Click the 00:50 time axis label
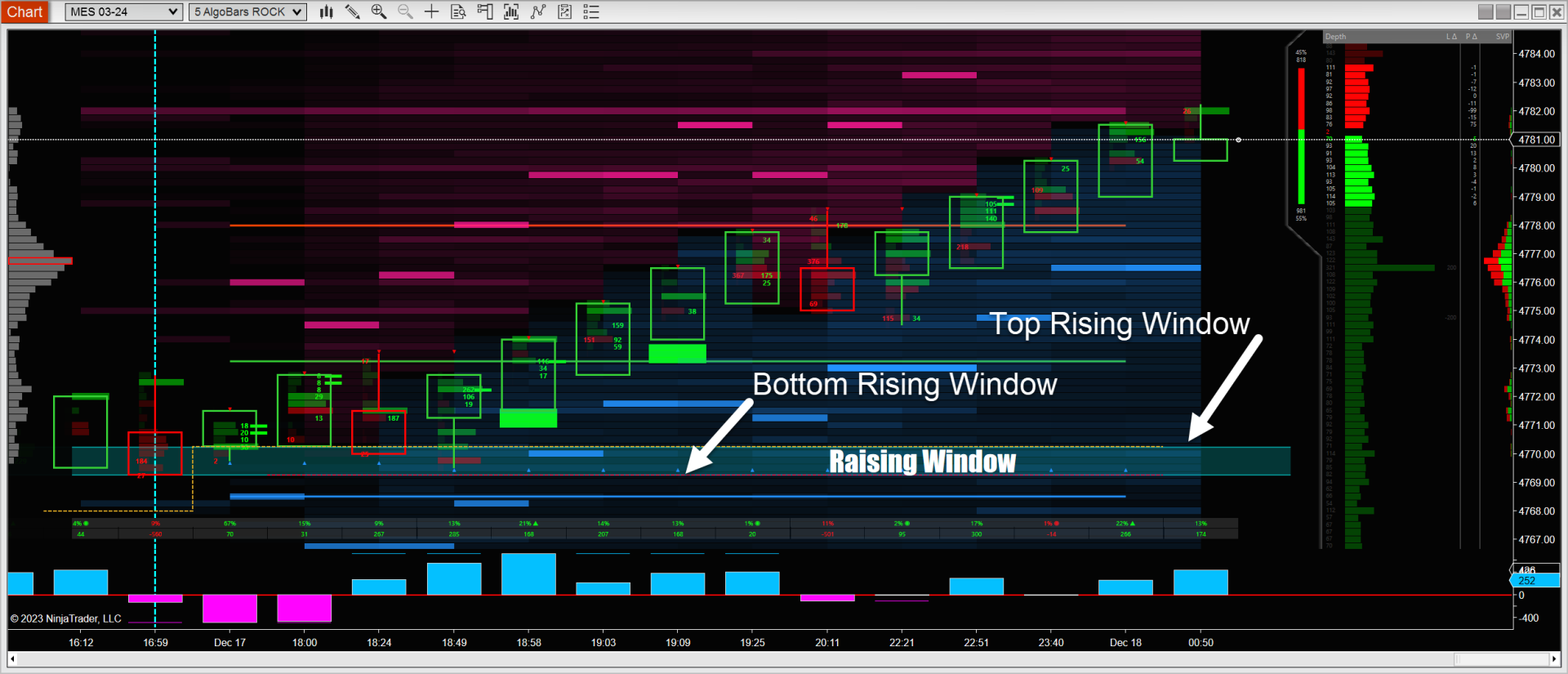Image resolution: width=1568 pixels, height=674 pixels. pos(1200,643)
